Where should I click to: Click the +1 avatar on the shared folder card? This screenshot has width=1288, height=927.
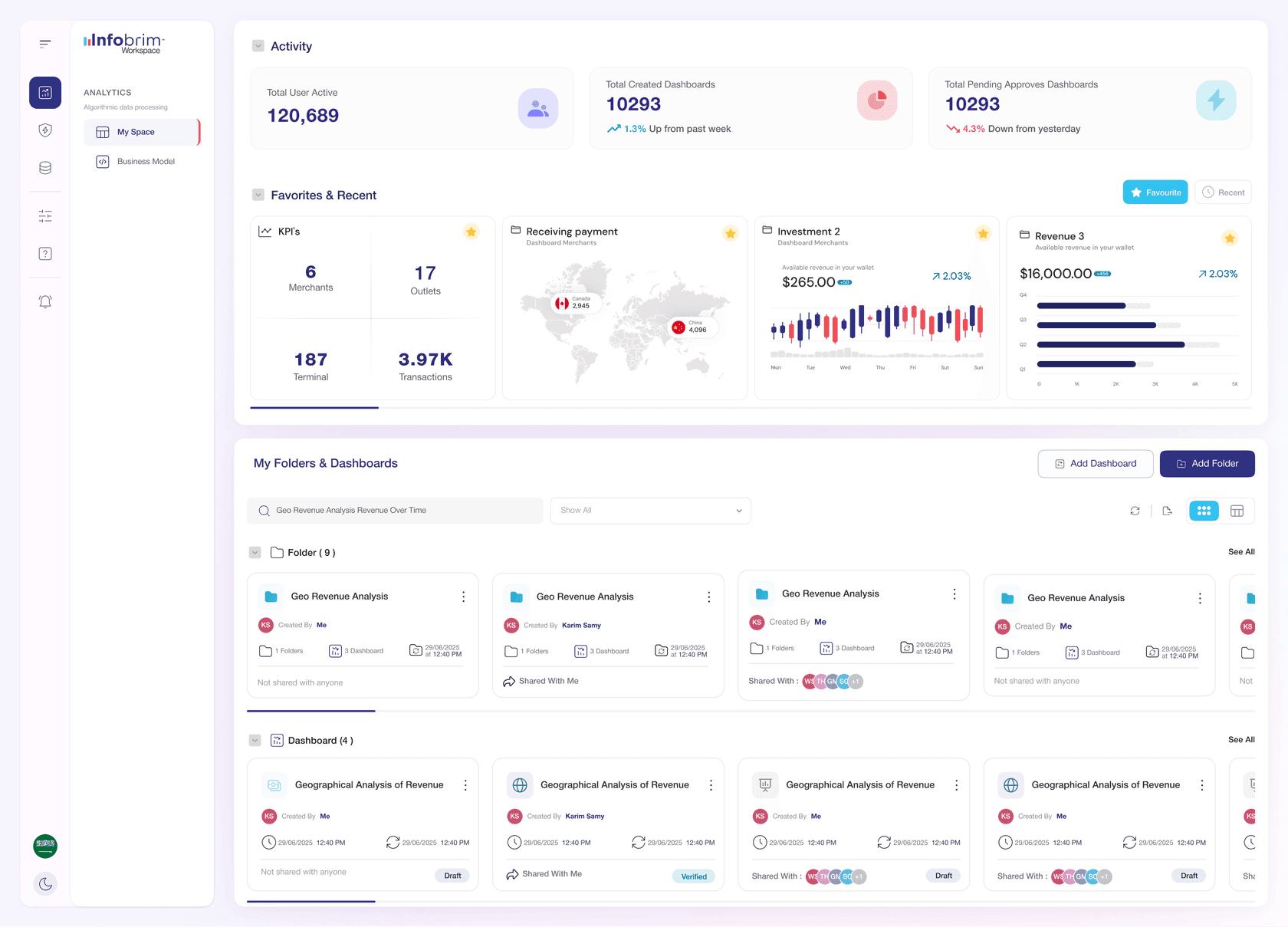(856, 682)
